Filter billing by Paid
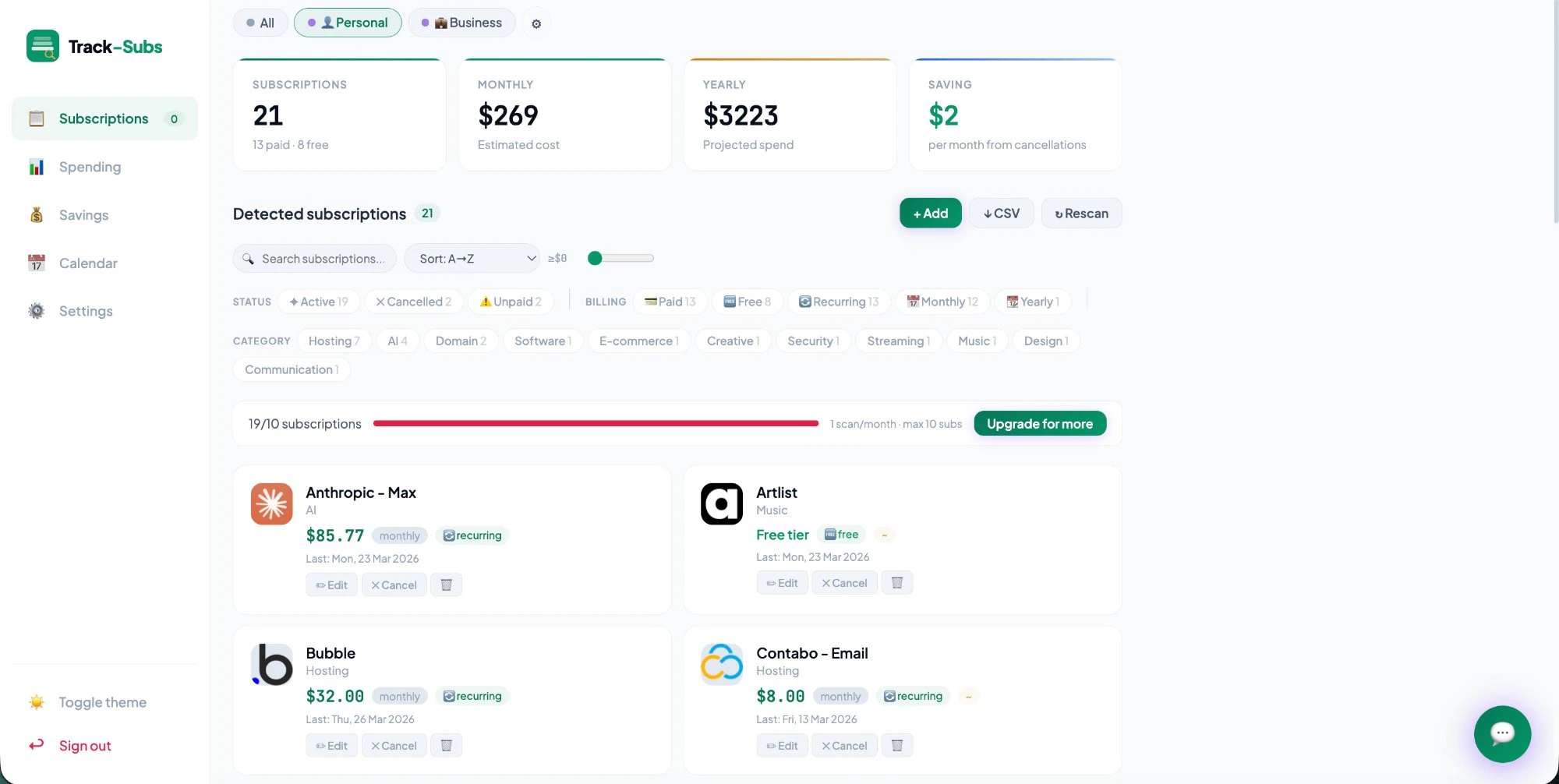The height and width of the screenshot is (784, 1559). click(670, 302)
